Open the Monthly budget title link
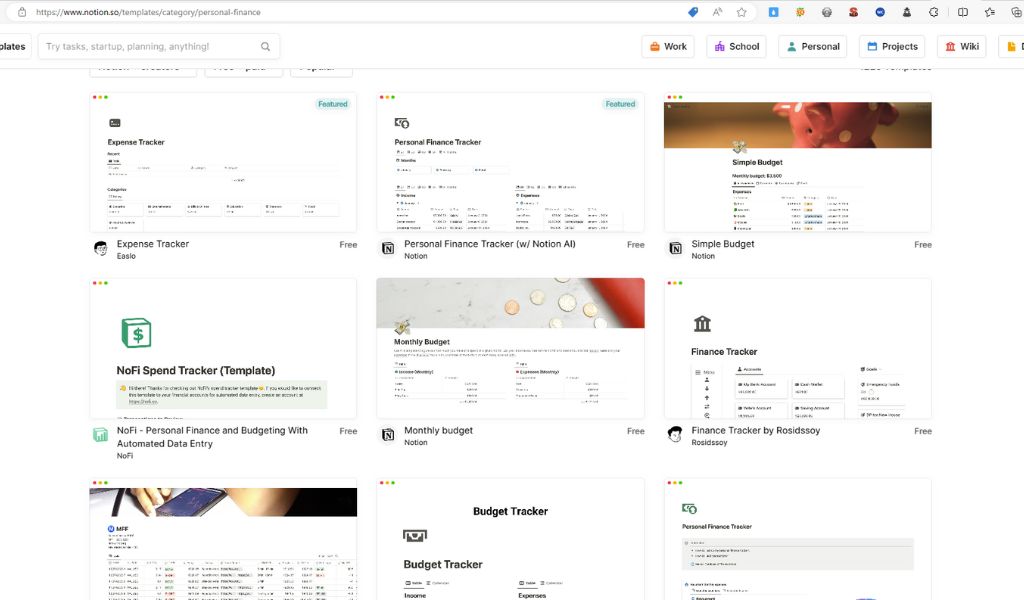Viewport: 1024px width, 600px height. [438, 430]
